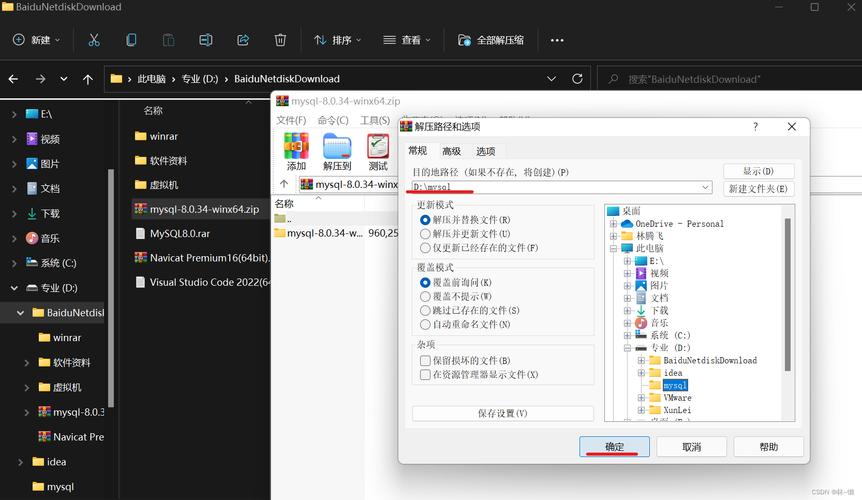This screenshot has width=862, height=500.
Task: Click the refresh icon beside address bar
Action: (x=577, y=79)
